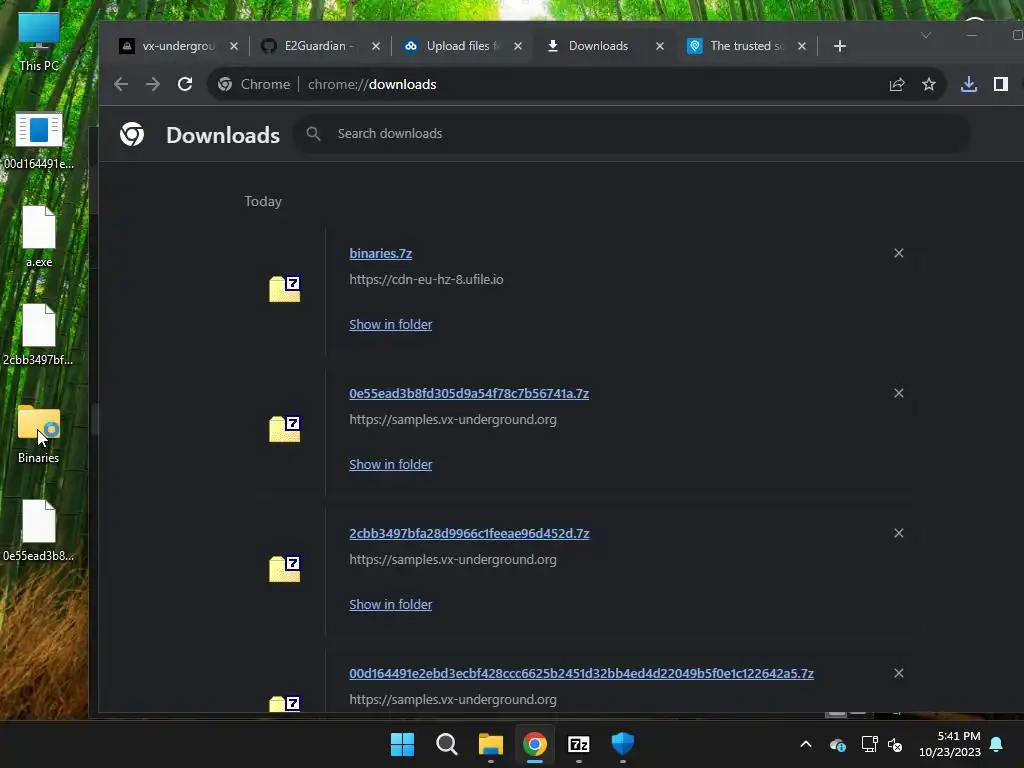
Task: Remove 2cbb3497bfa2...7z from the list
Action: 899,534
